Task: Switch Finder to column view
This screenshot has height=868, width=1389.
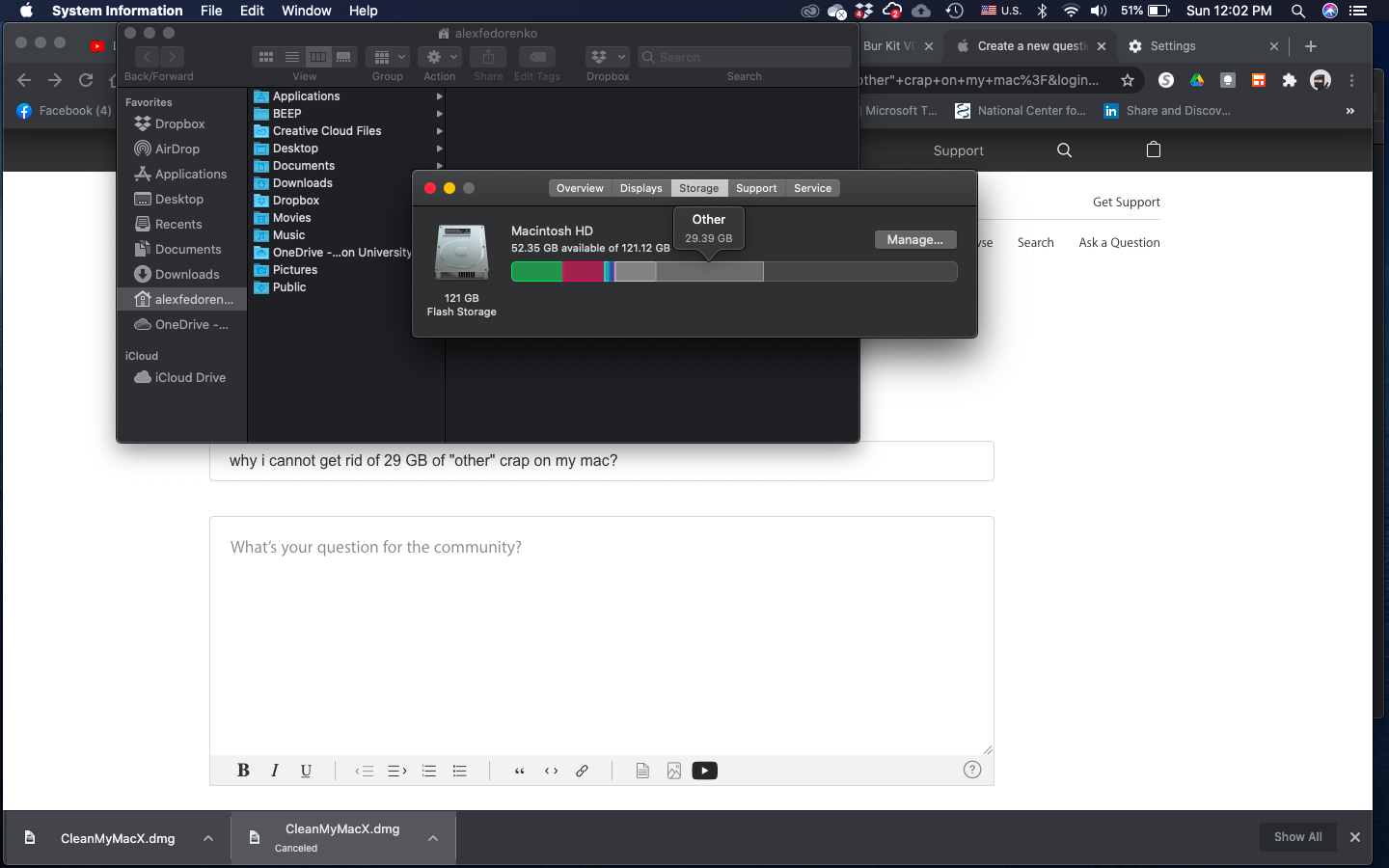Action: pos(318,57)
